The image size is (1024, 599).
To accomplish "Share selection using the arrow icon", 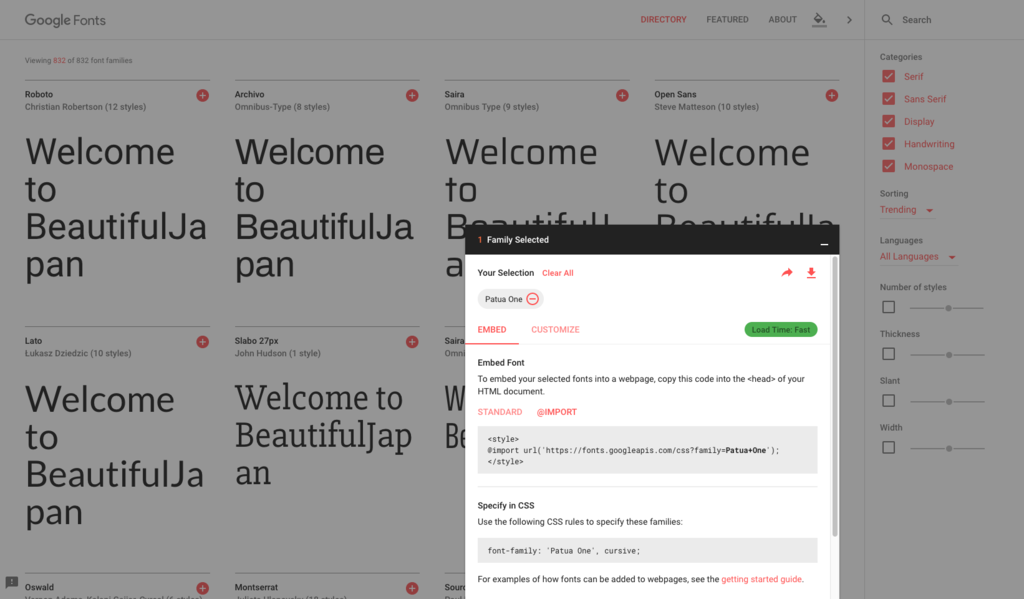I will tap(787, 272).
